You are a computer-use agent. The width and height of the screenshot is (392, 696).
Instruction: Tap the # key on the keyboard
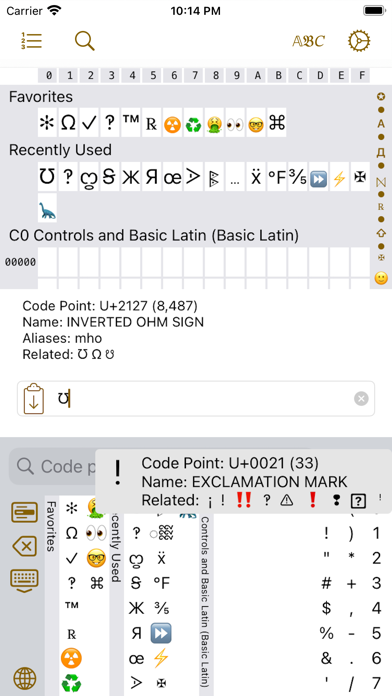point(326,583)
